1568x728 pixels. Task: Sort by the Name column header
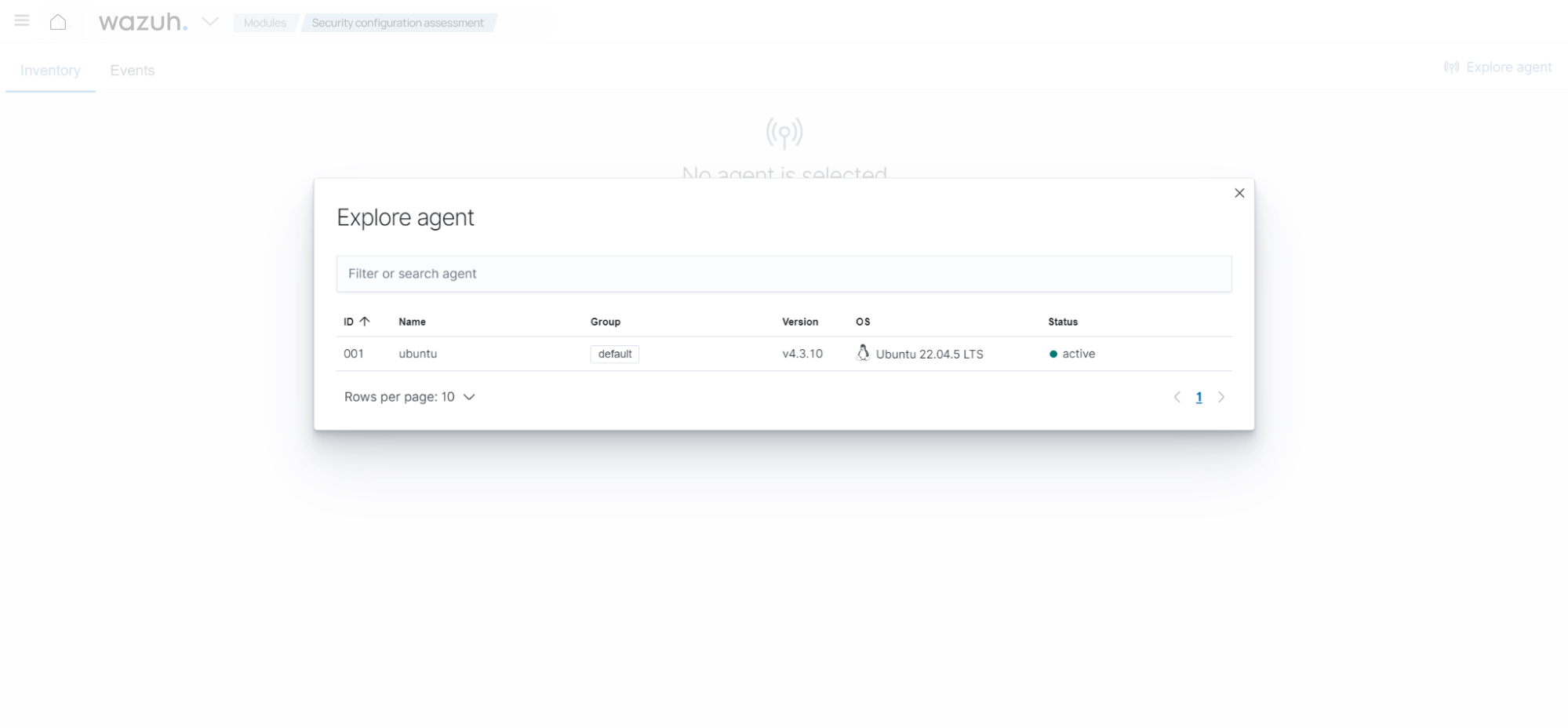click(412, 322)
